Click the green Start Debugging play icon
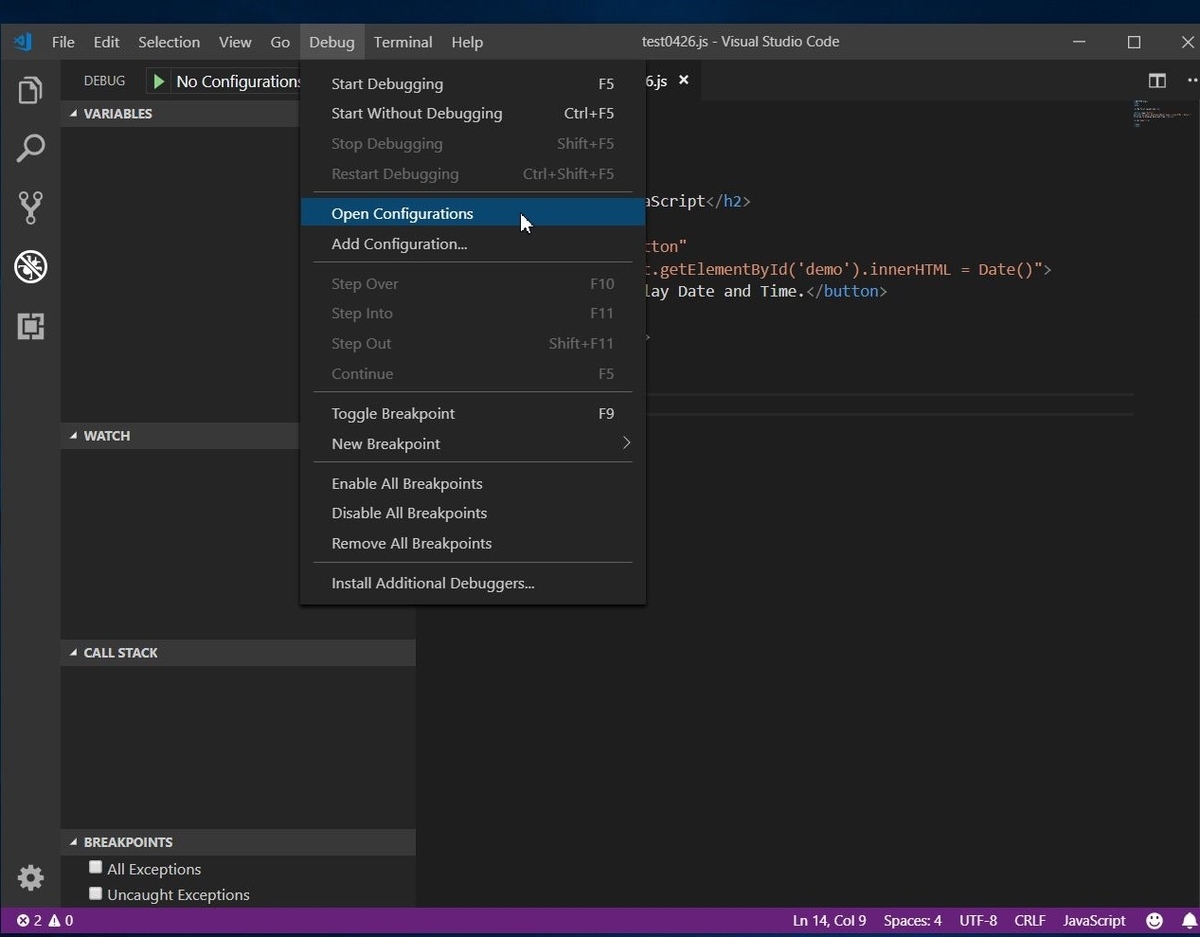Screen dimensions: 1200x937 (159, 81)
